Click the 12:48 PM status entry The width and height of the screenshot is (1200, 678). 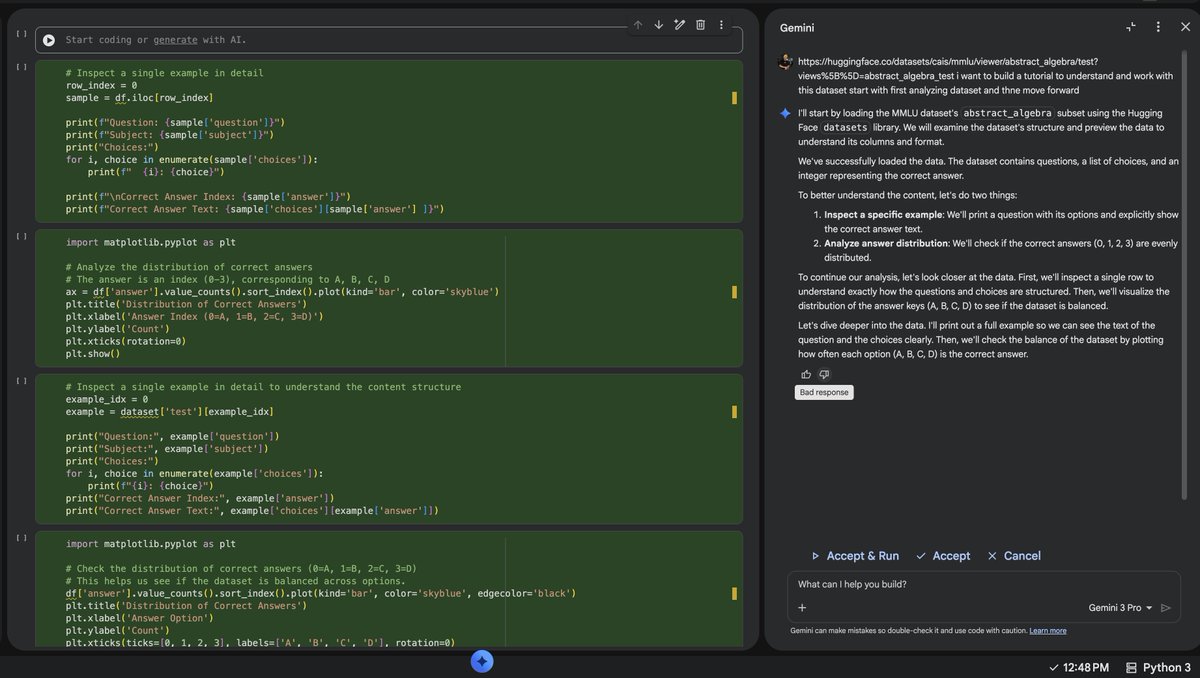(1078, 667)
